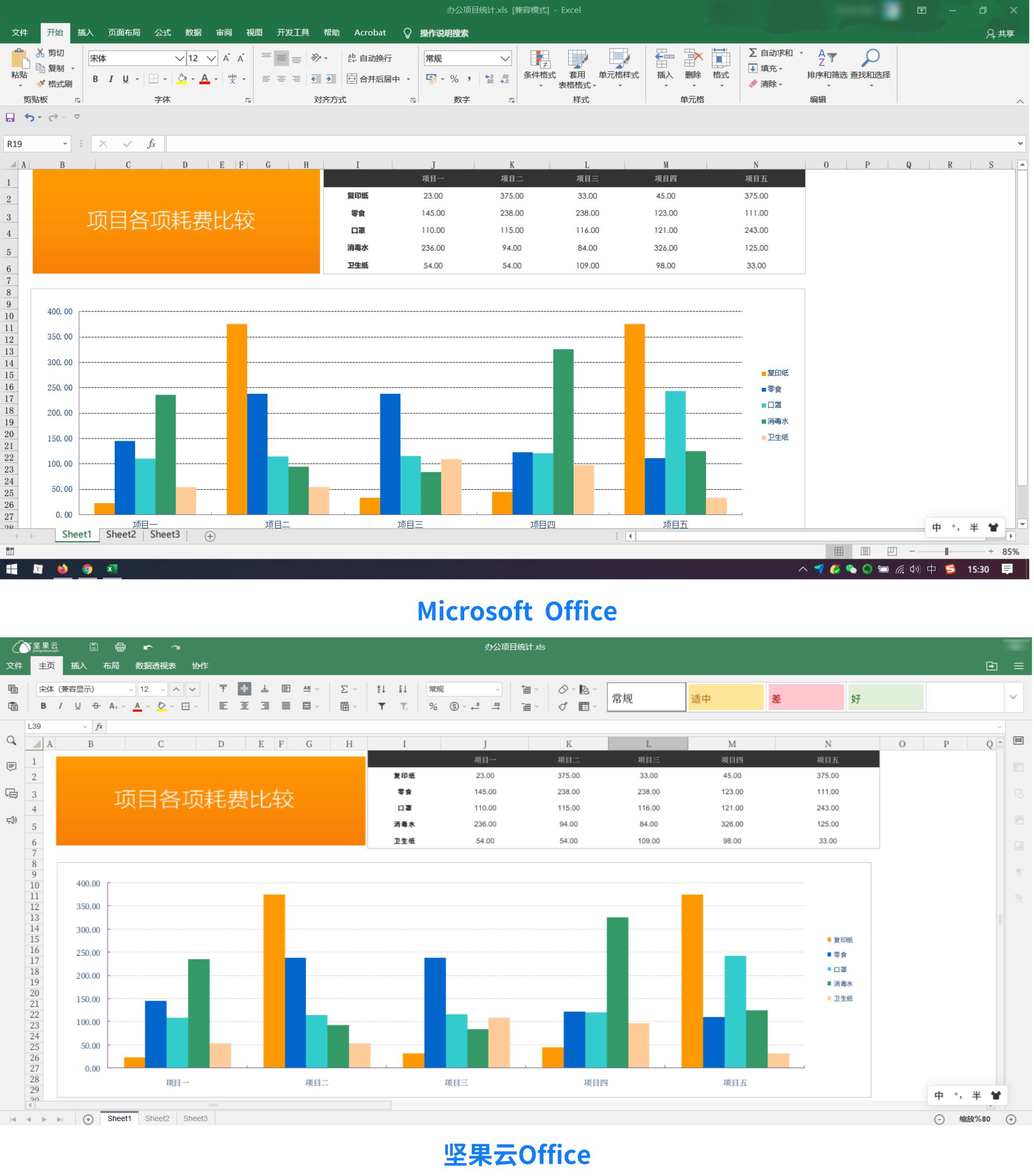Click the comments icon in 坚果云 Office's left sidebar

11,767
